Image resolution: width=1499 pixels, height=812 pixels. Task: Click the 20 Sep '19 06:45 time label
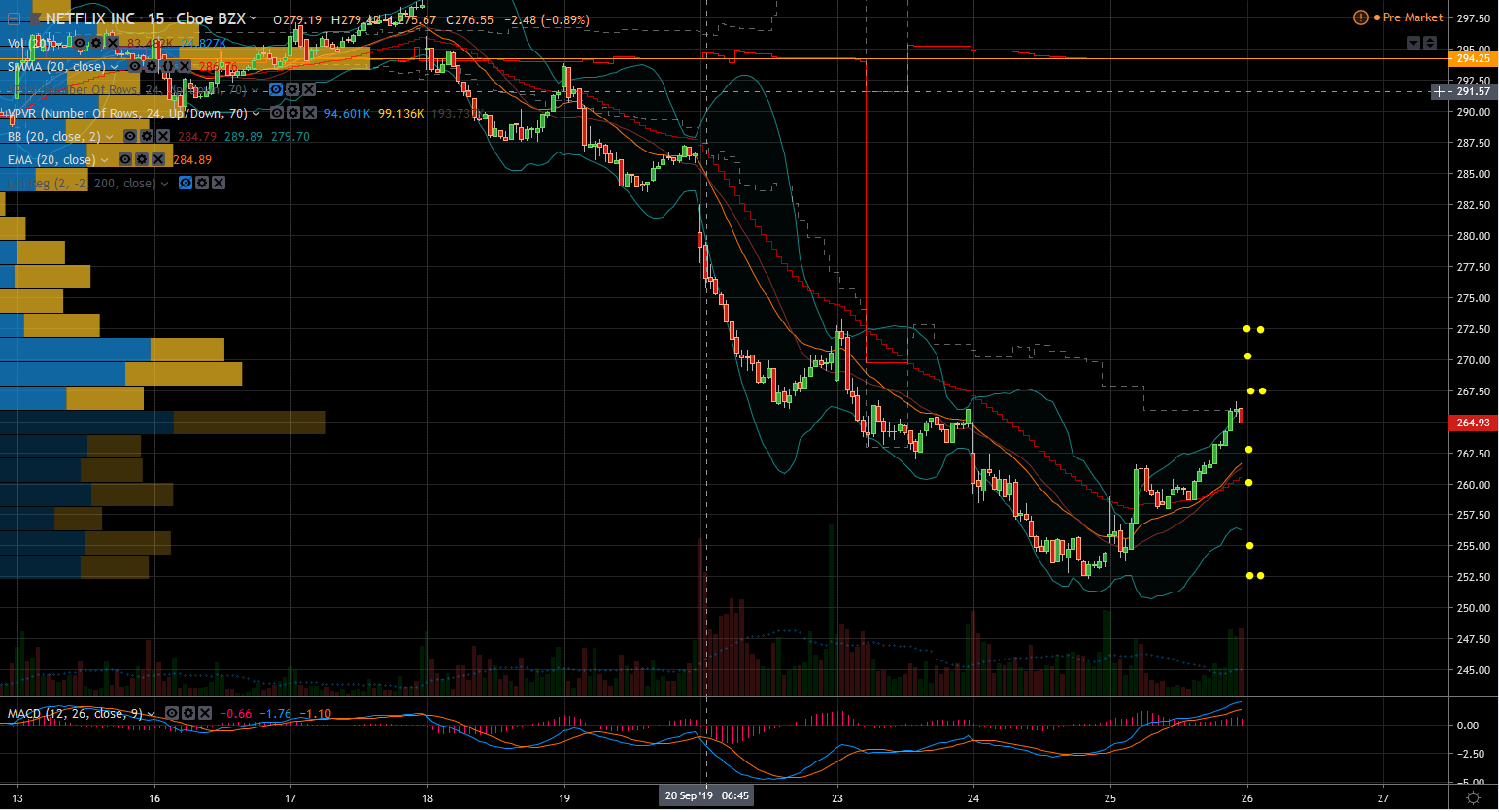(x=706, y=795)
